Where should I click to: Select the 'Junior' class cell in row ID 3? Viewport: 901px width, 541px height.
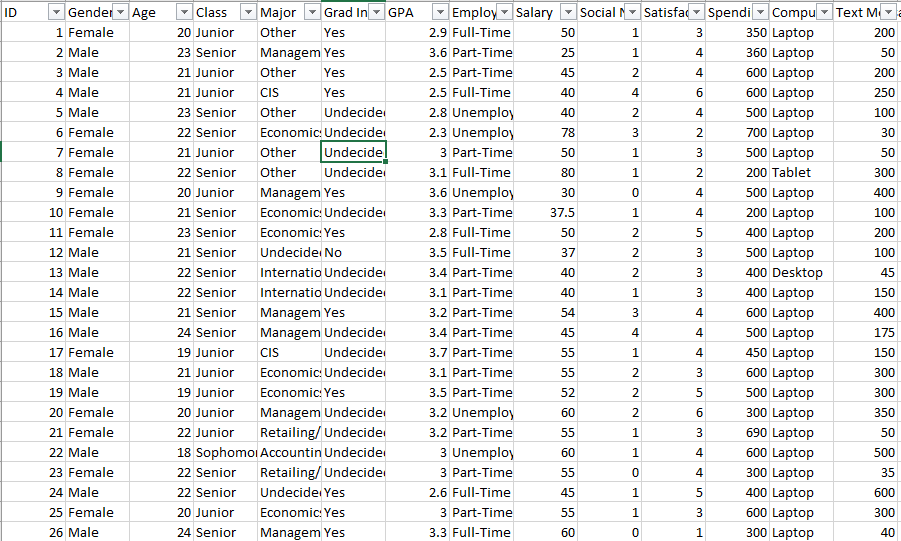coord(225,73)
